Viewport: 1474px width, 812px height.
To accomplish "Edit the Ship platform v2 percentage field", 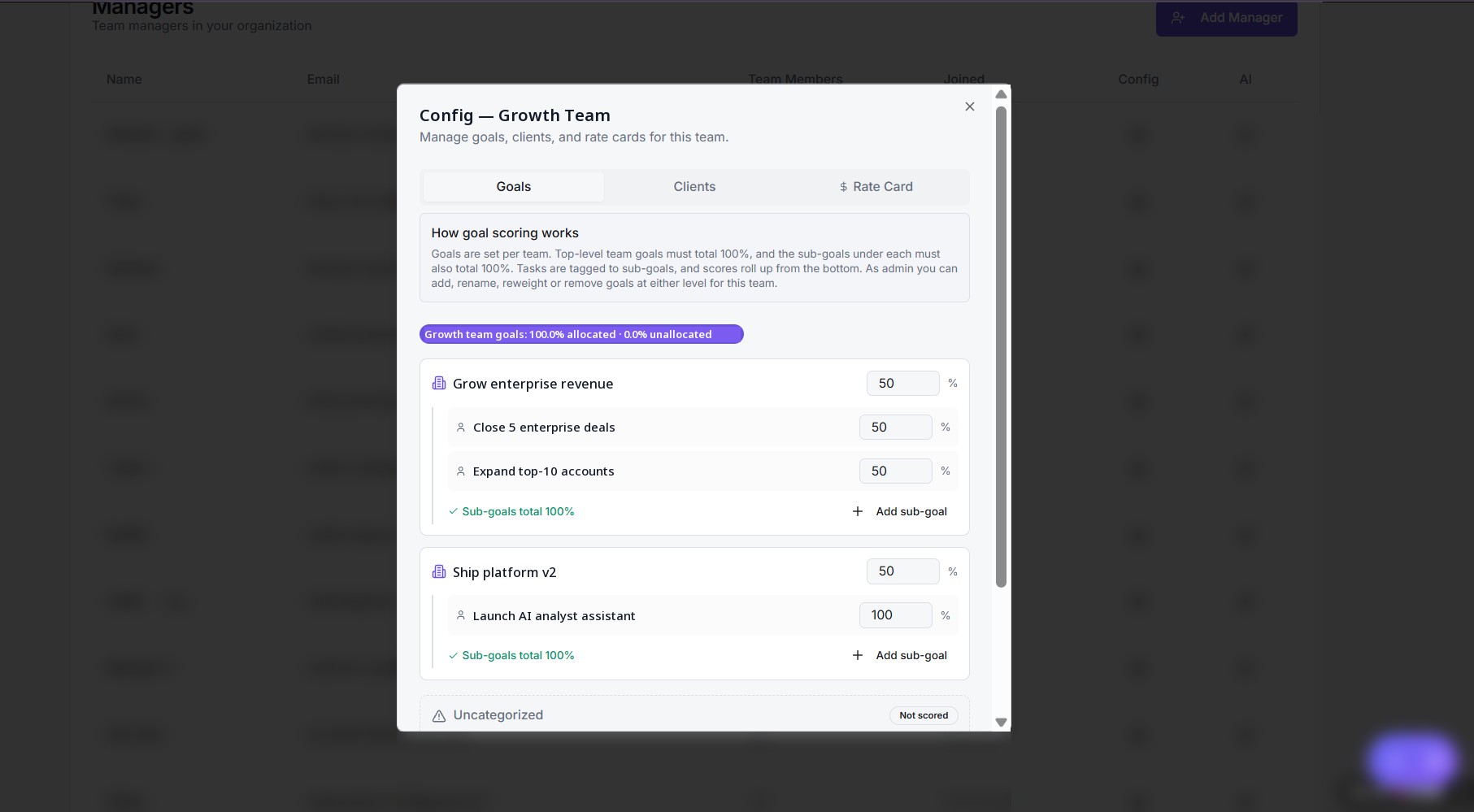I will point(903,571).
